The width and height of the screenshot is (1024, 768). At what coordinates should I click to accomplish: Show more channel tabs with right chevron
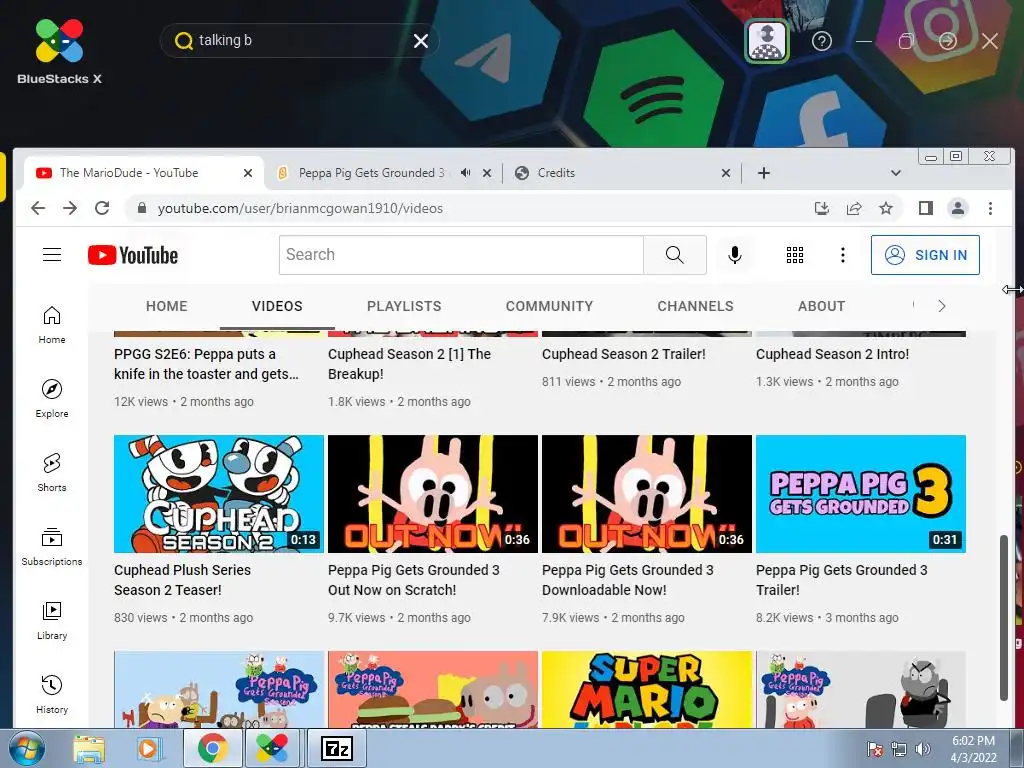[x=942, y=306]
